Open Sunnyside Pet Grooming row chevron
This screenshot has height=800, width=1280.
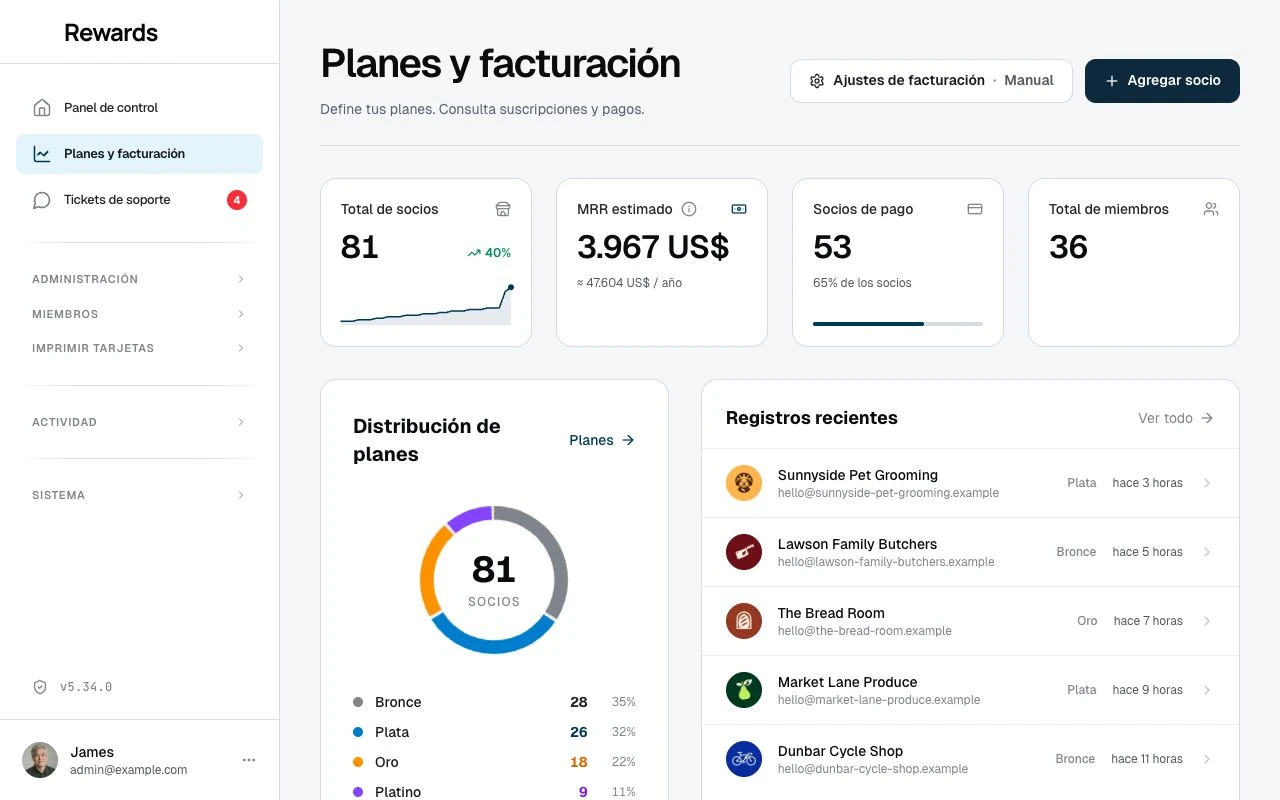tap(1207, 483)
